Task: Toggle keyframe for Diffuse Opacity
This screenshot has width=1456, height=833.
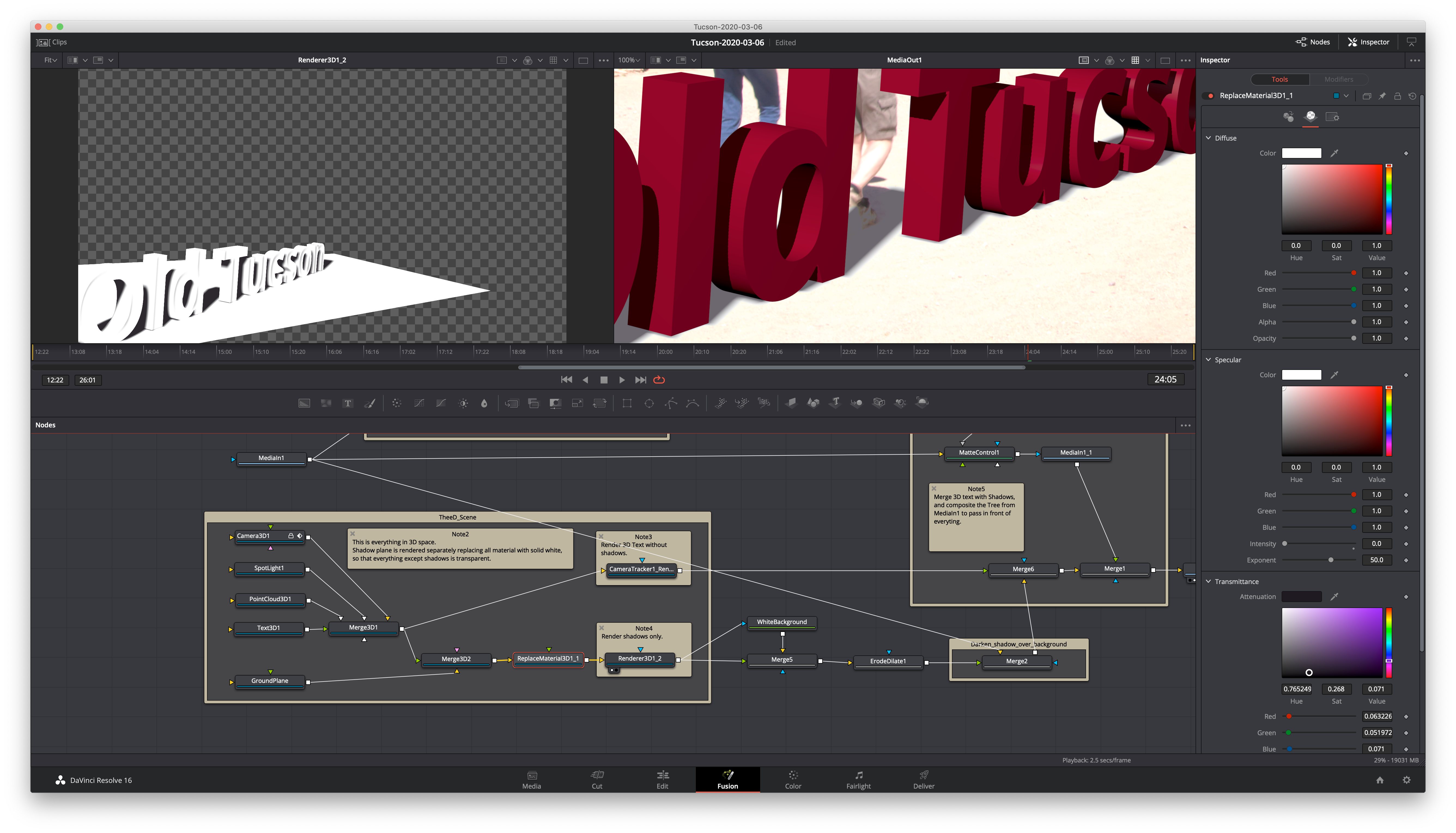Action: 1406,339
